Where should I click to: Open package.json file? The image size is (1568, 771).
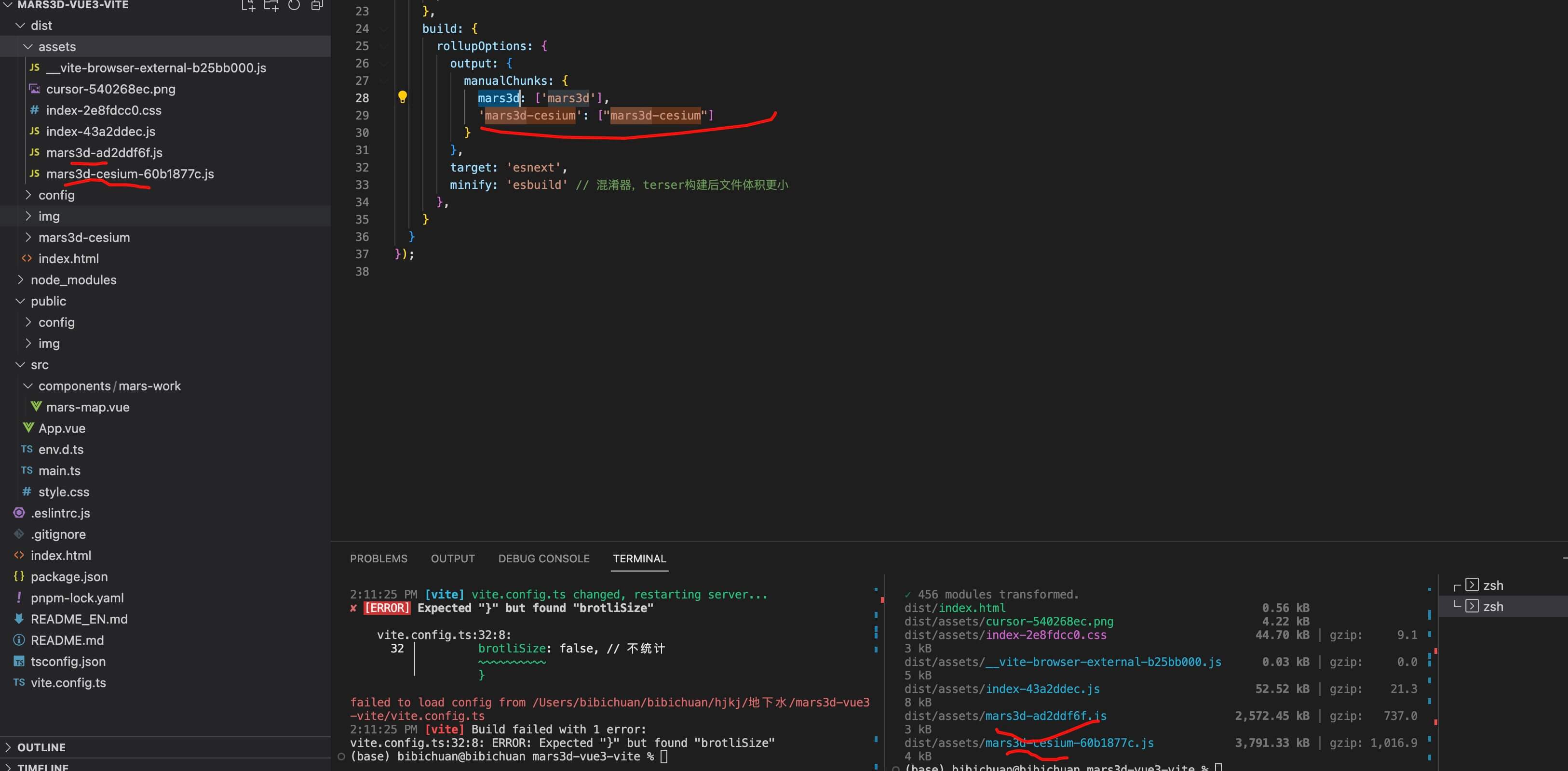pyautogui.click(x=69, y=577)
